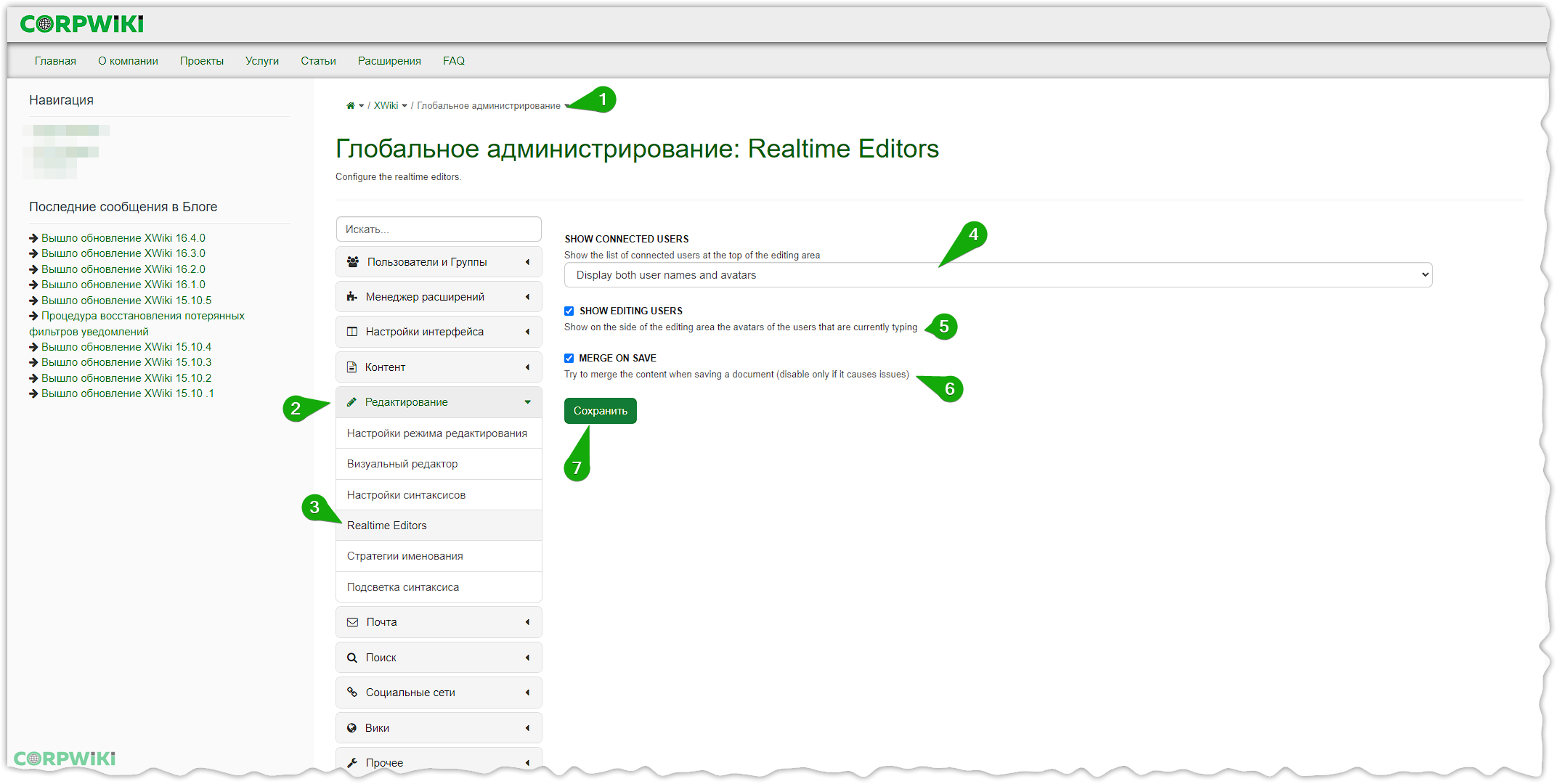
Task: Expand Настройки интерфейса section arrow
Action: pos(528,332)
